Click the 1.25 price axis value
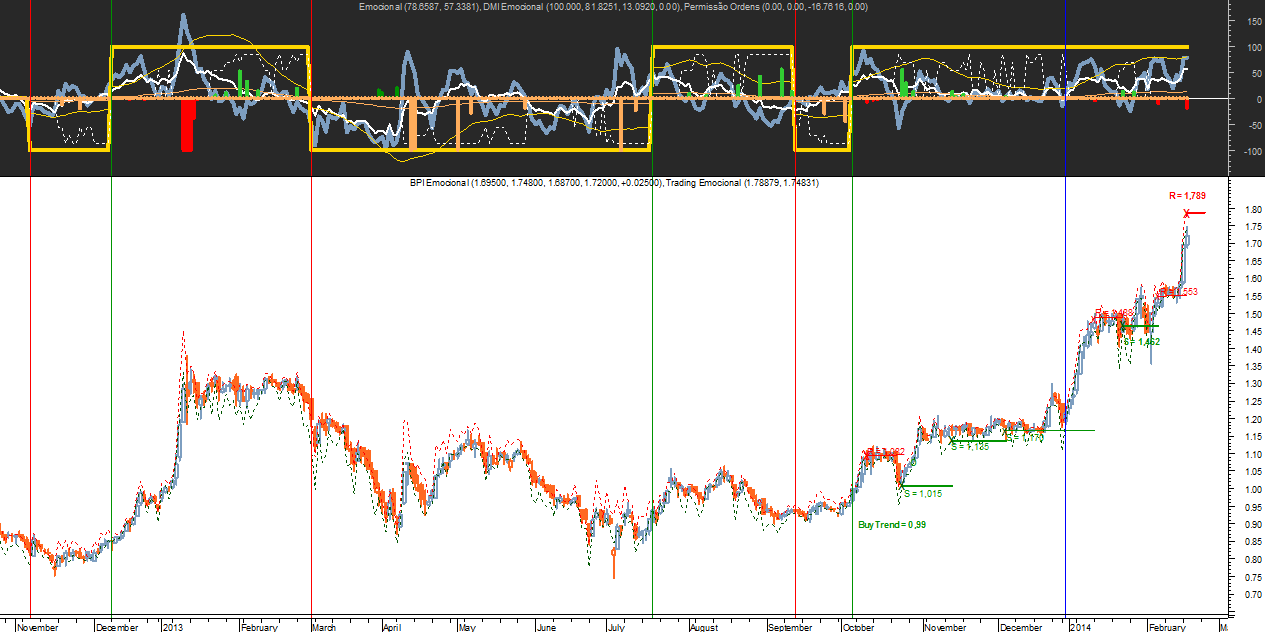 point(1253,402)
